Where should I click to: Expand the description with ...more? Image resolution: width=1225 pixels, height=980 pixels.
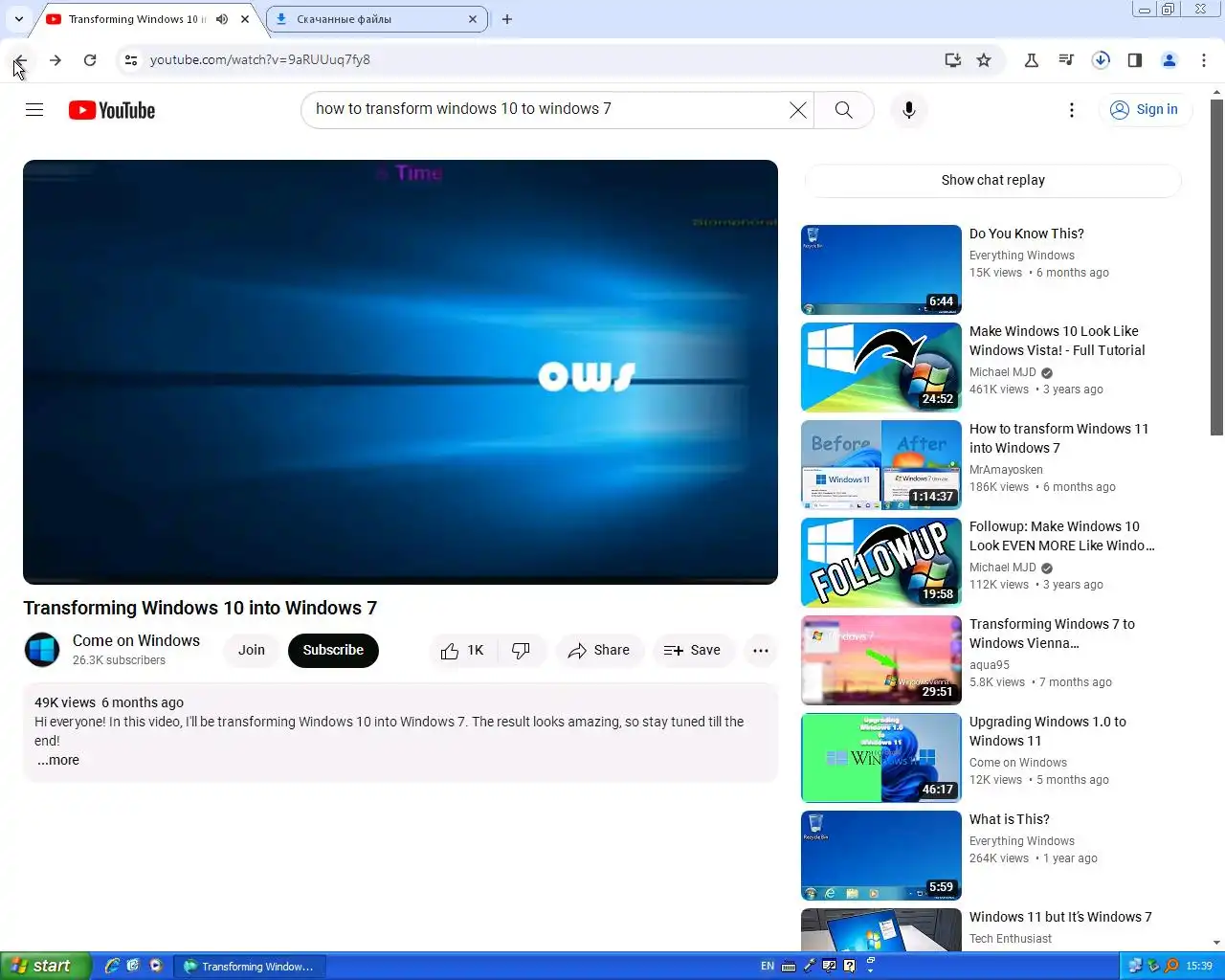tap(58, 761)
